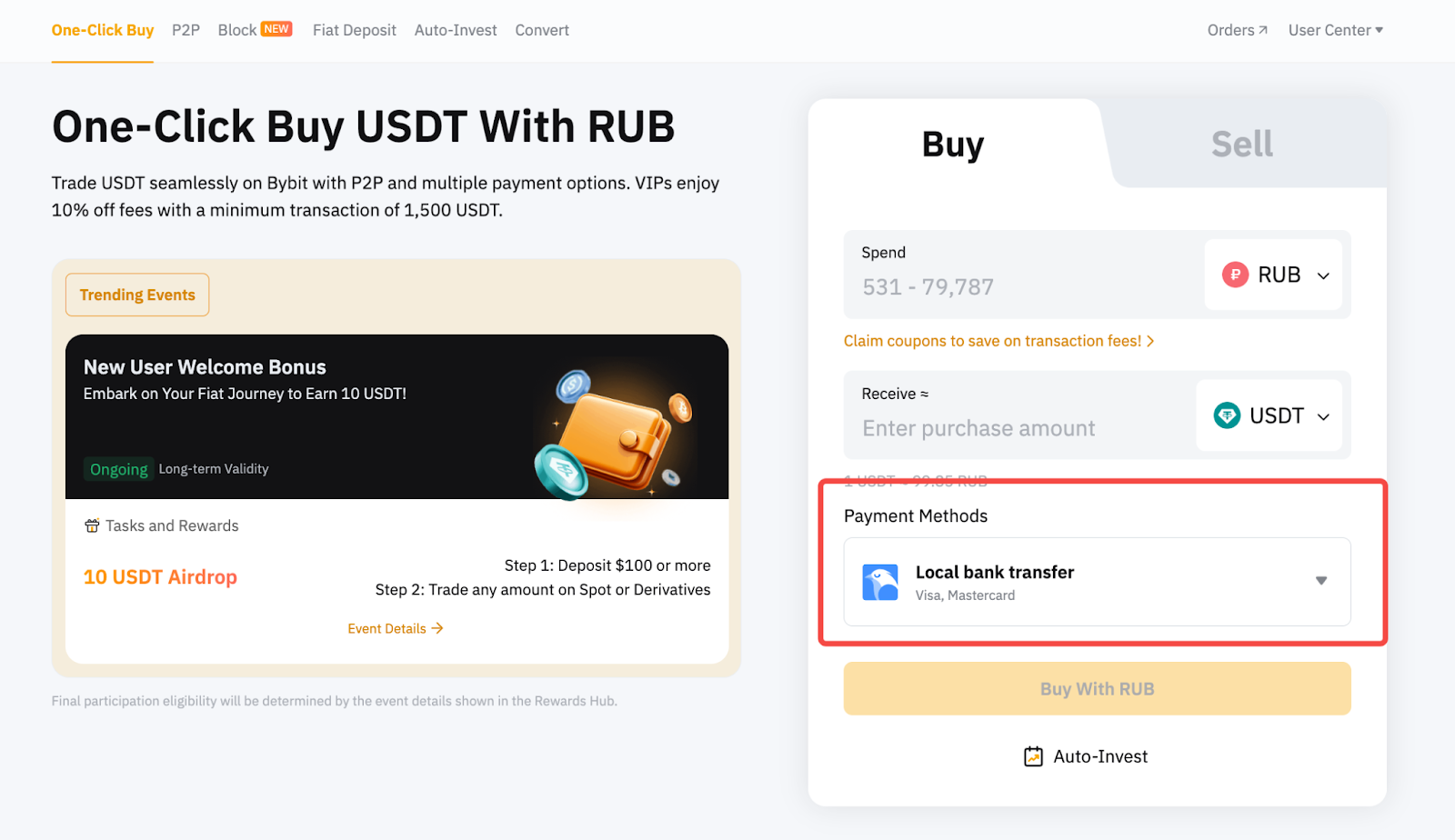Open the P2P tab
The width and height of the screenshot is (1455, 840).
(186, 30)
